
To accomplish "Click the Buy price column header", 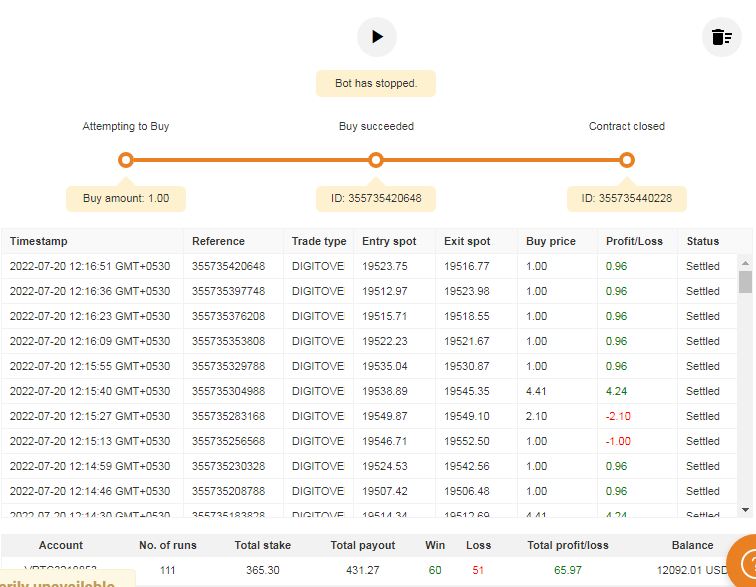I will 557,241.
